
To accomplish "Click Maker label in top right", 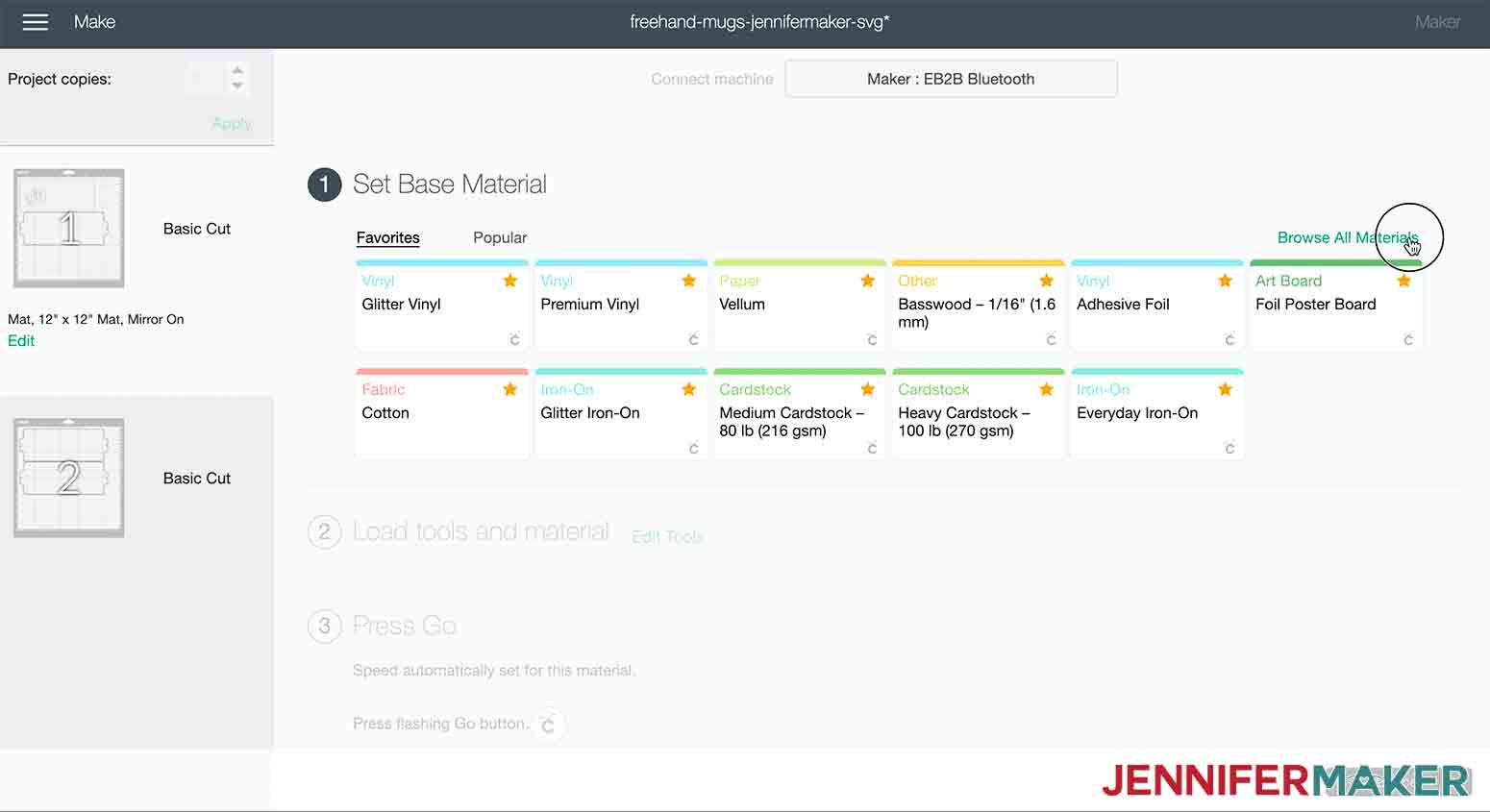I will pyautogui.click(x=1437, y=22).
